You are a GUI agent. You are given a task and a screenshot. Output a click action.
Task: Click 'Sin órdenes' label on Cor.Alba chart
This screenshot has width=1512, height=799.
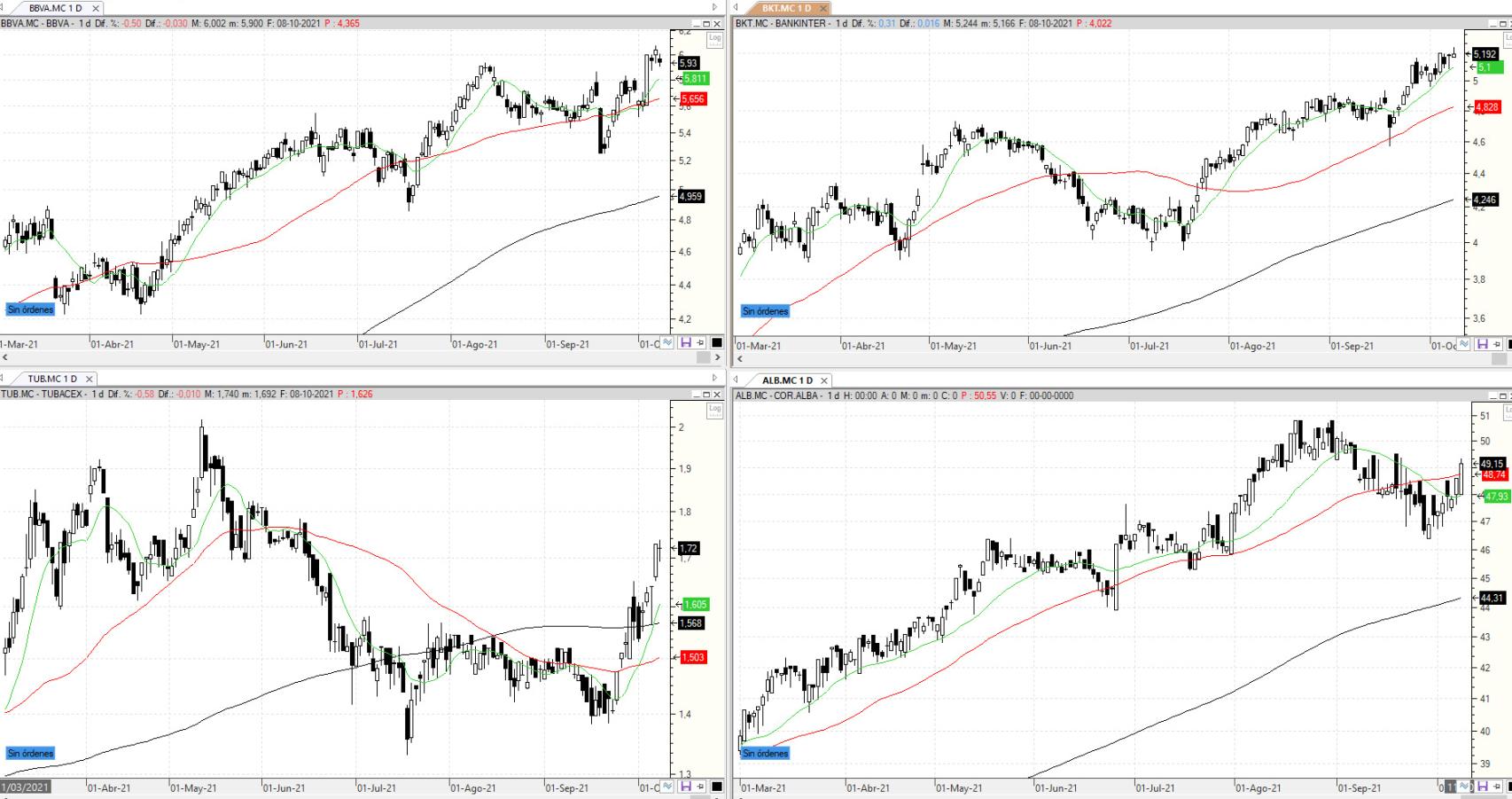click(x=765, y=753)
